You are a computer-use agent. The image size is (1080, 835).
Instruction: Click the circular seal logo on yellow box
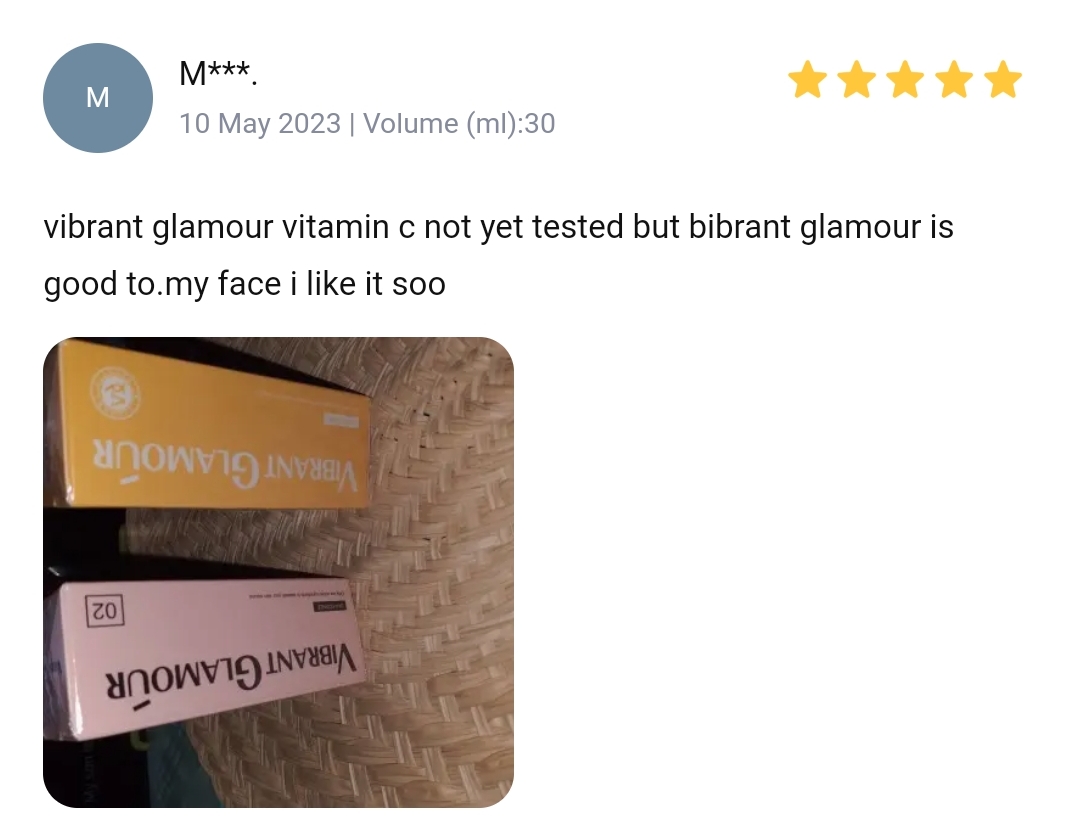[115, 393]
